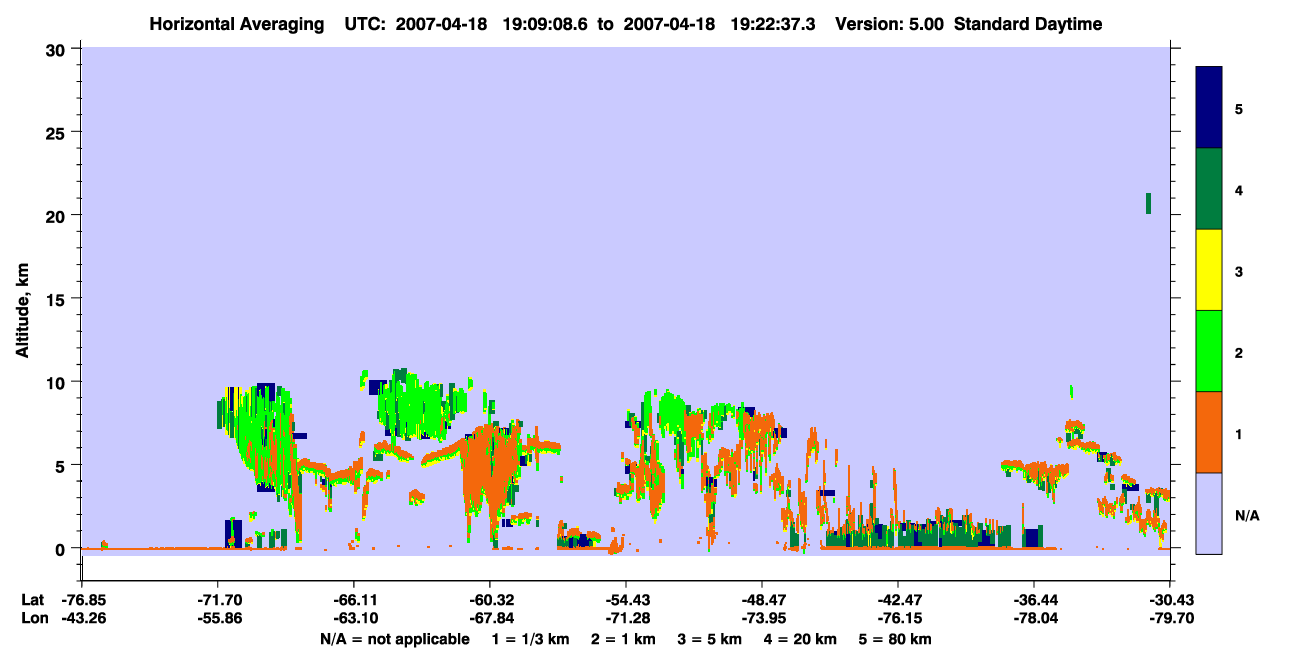Click the legend text '2 = 1 km'
1300x667 pixels.
tap(623, 639)
